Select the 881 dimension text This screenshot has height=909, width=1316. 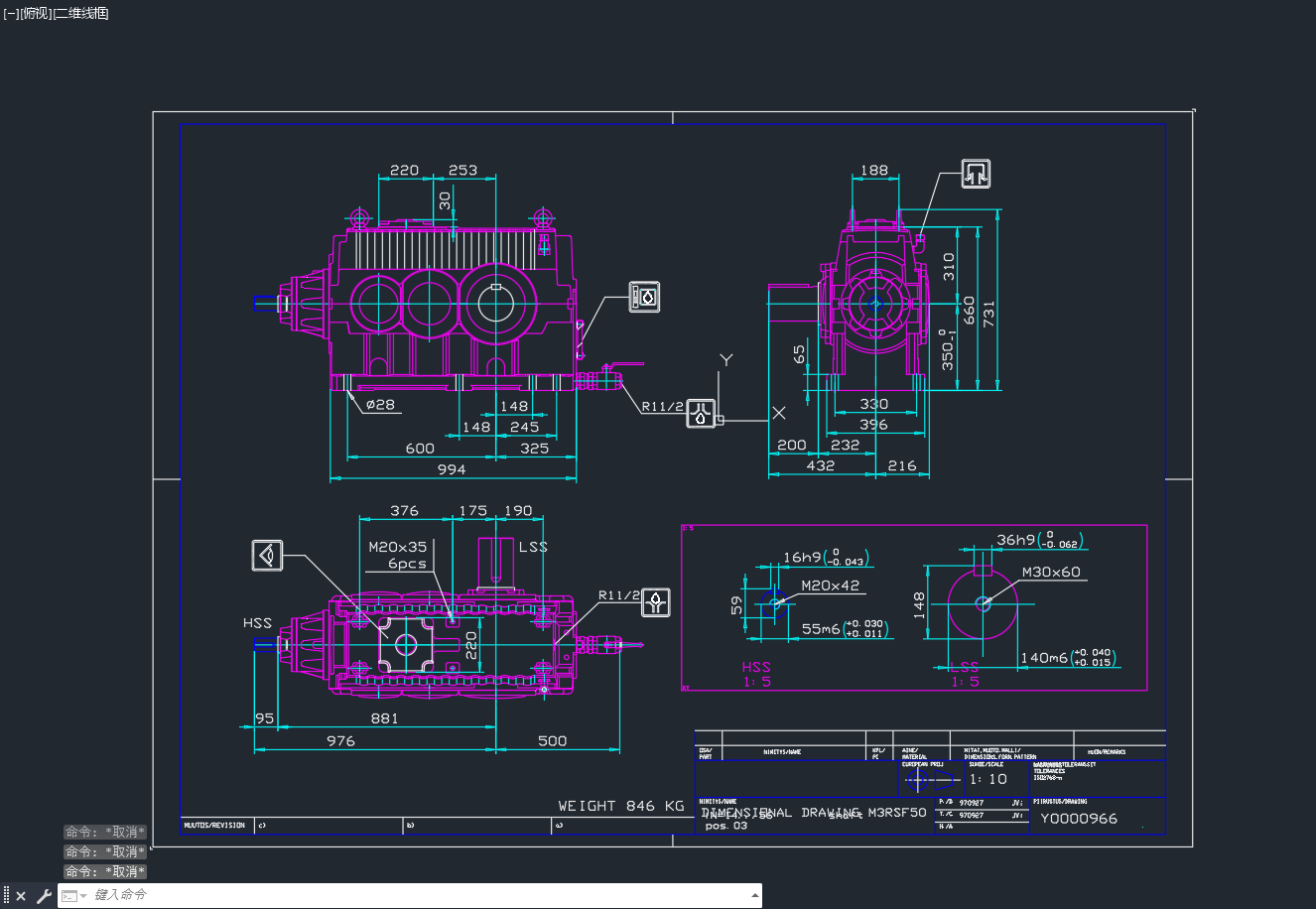[384, 718]
